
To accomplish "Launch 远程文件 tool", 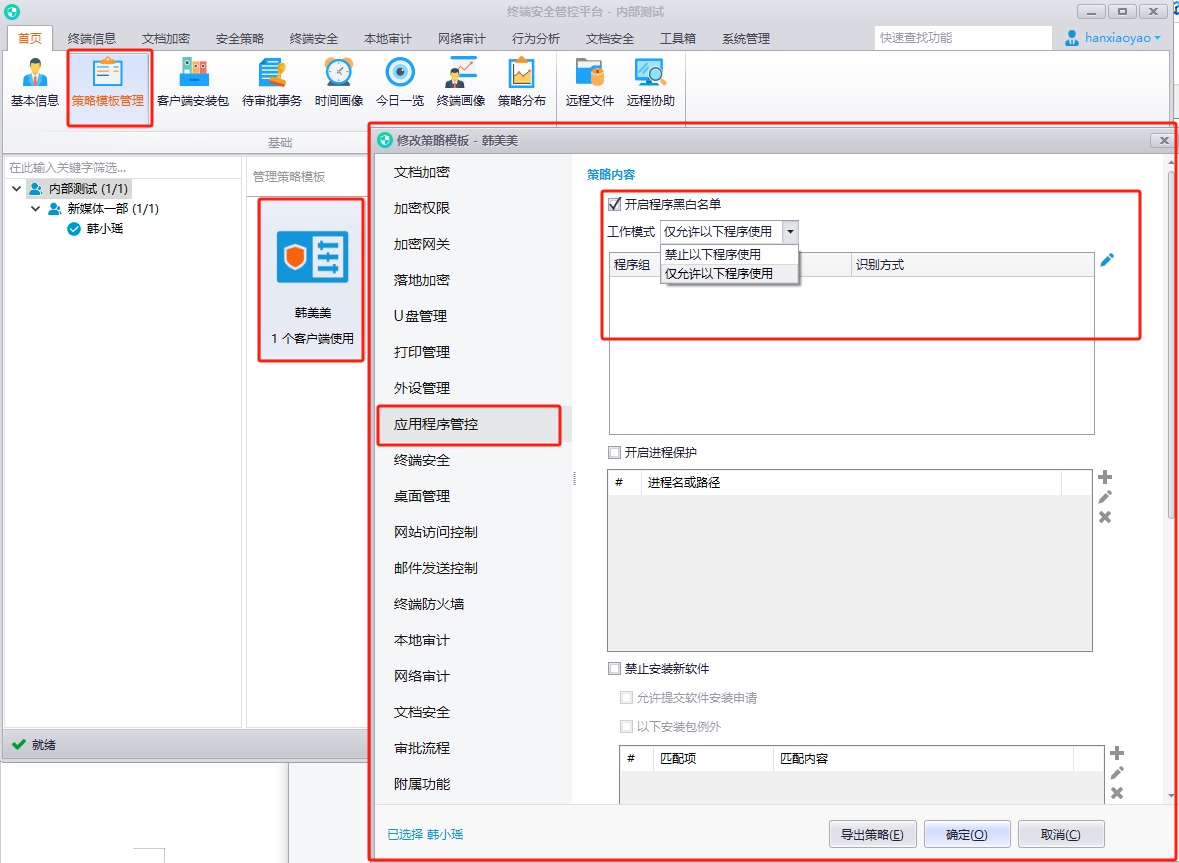I will [590, 83].
